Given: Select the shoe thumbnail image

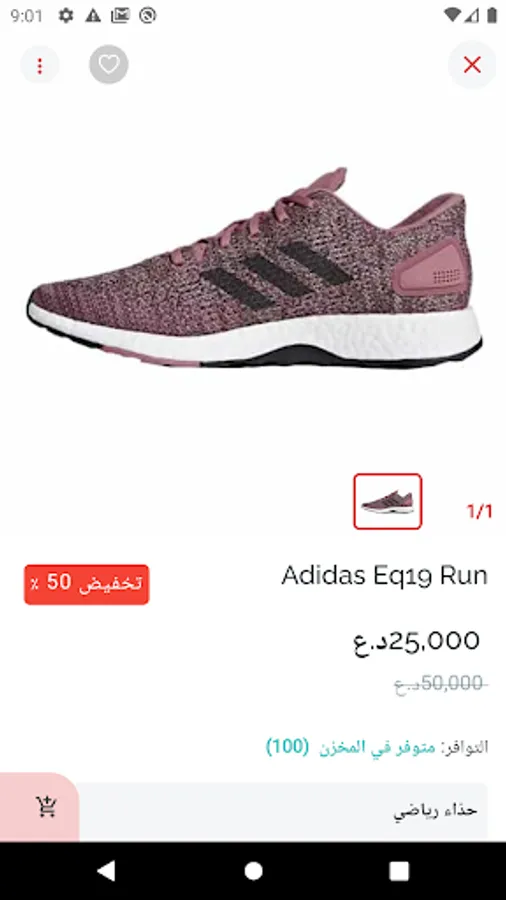Looking at the screenshot, I should pos(388,501).
